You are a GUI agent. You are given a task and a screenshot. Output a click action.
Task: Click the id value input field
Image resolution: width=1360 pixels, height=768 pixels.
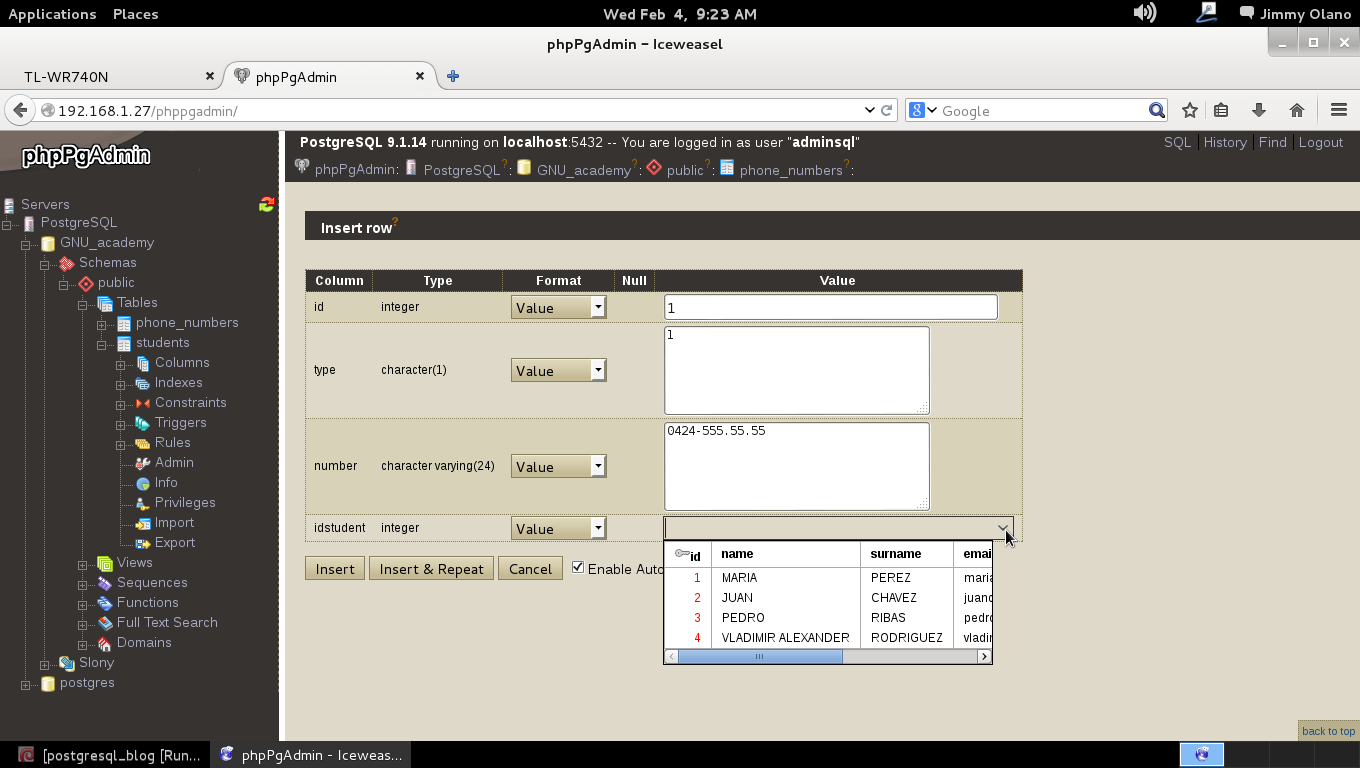[830, 307]
